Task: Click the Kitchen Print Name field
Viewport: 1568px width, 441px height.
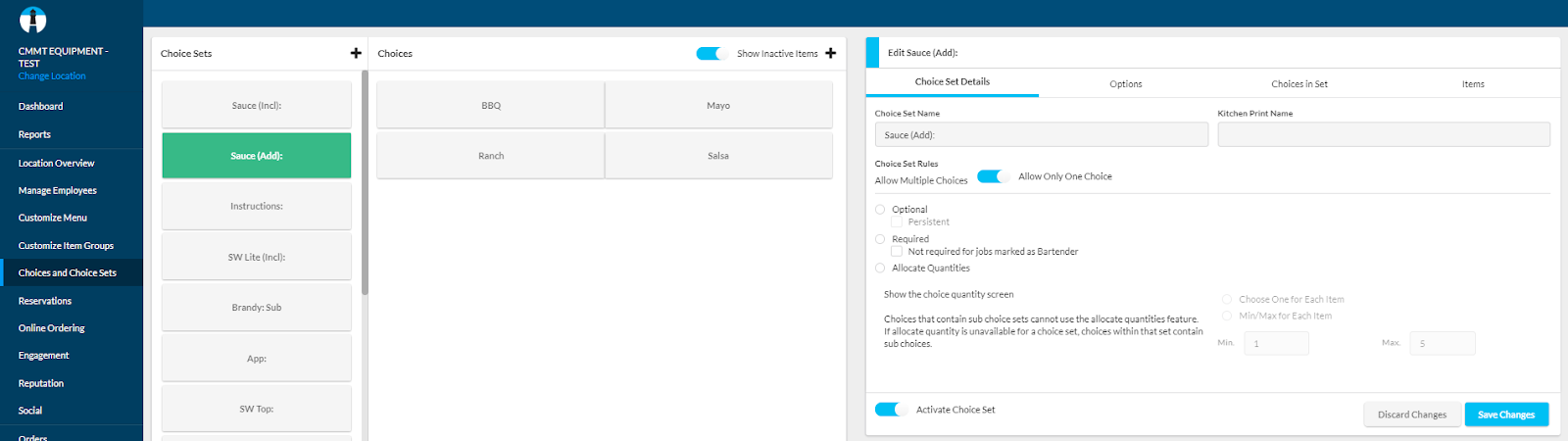Action: [1383, 135]
